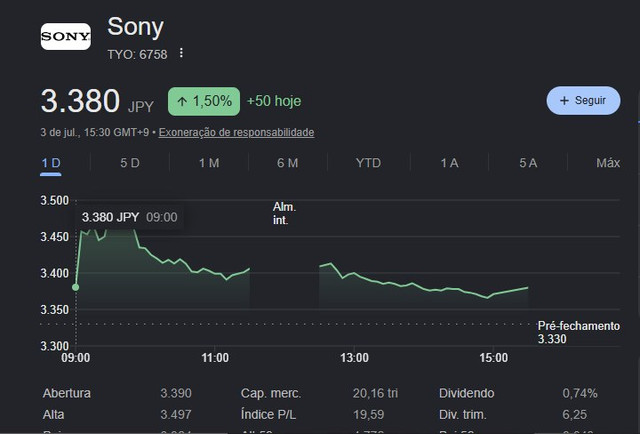Click the 13:00 x-axis time label
Screen dimensions: 640x434
pyautogui.click(x=354, y=358)
